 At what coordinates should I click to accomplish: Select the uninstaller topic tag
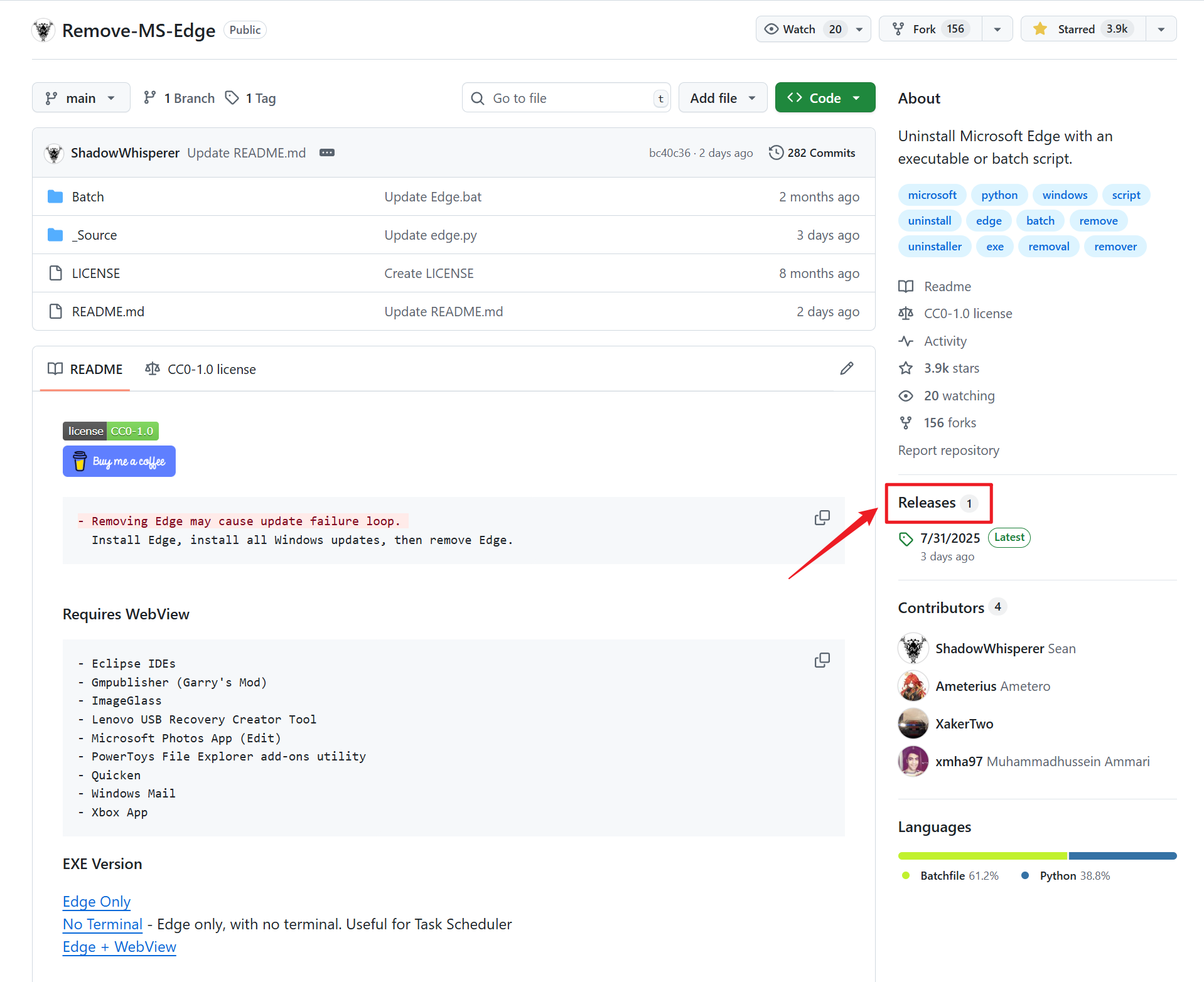tap(935, 247)
